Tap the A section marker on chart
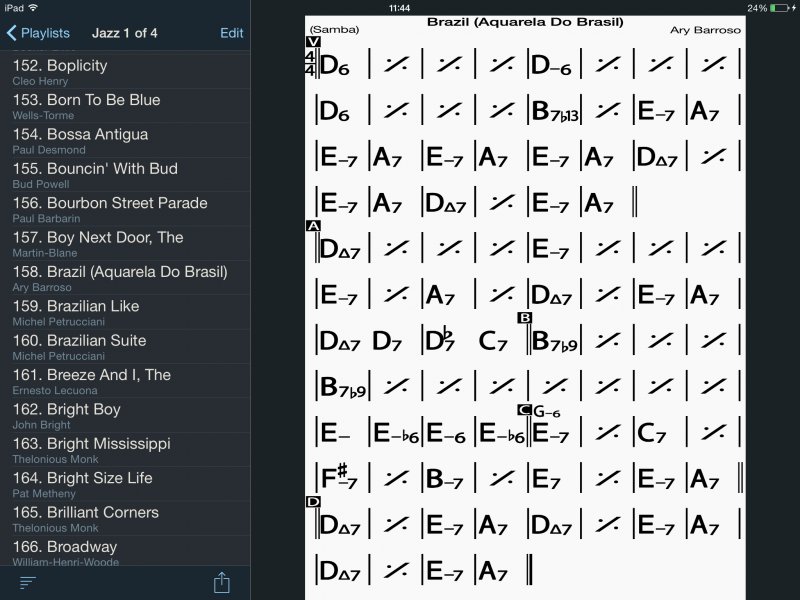The width and height of the screenshot is (800, 600). (x=314, y=226)
